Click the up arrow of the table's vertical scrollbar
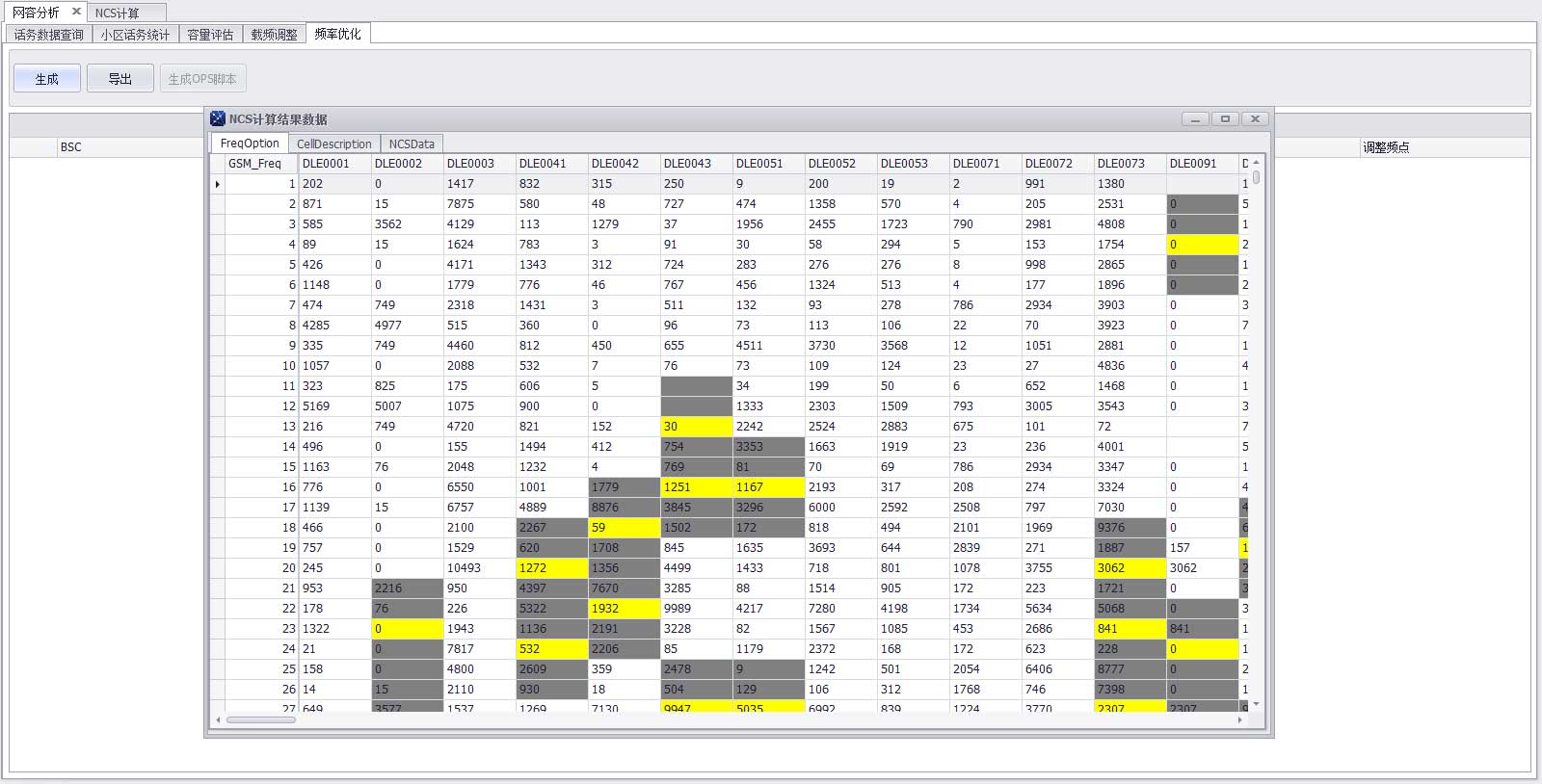1542x784 pixels. click(x=1256, y=163)
